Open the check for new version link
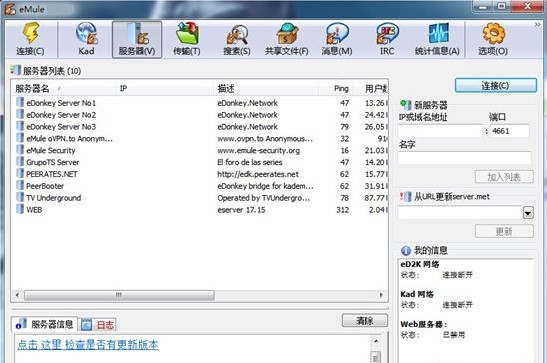 coord(88,345)
